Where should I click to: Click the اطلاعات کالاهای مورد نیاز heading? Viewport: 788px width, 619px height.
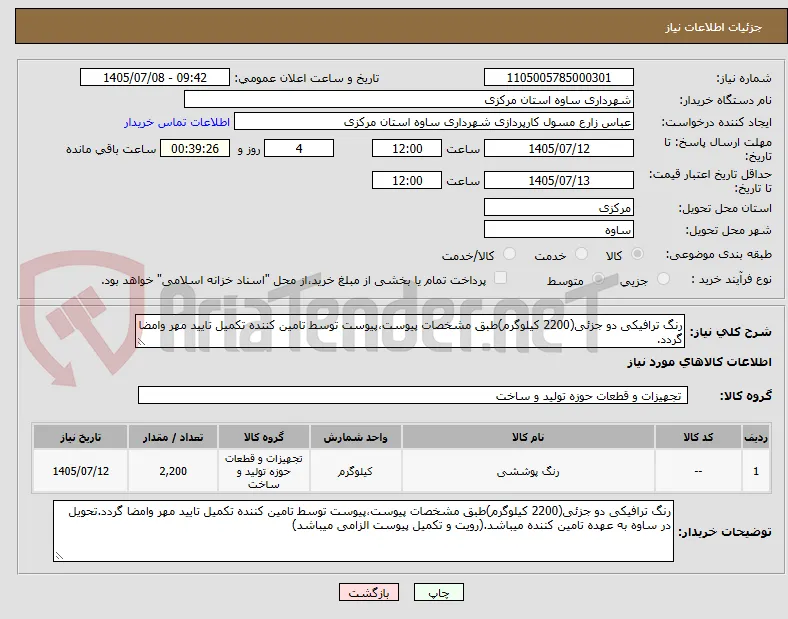700,362
